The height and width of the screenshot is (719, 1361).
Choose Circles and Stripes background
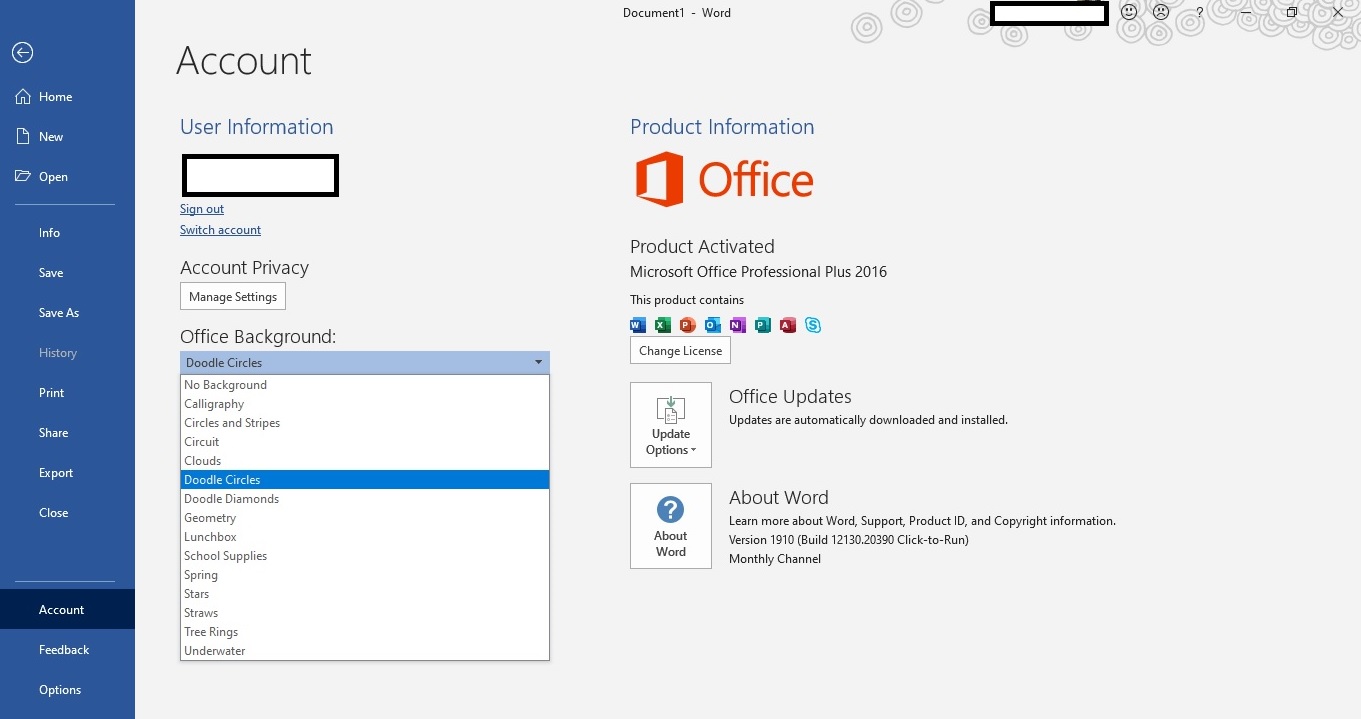(x=365, y=423)
